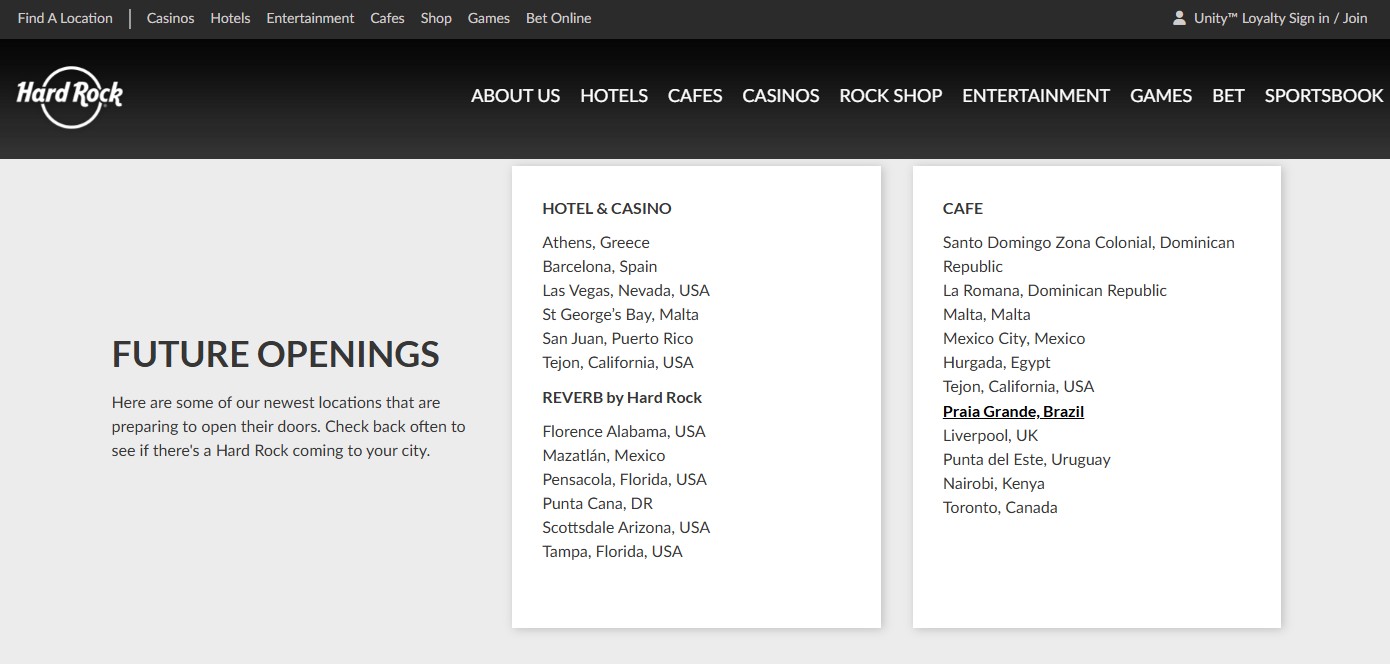This screenshot has width=1390, height=664.
Task: Select Tampa, Florida, USA listing
Action: coord(613,551)
